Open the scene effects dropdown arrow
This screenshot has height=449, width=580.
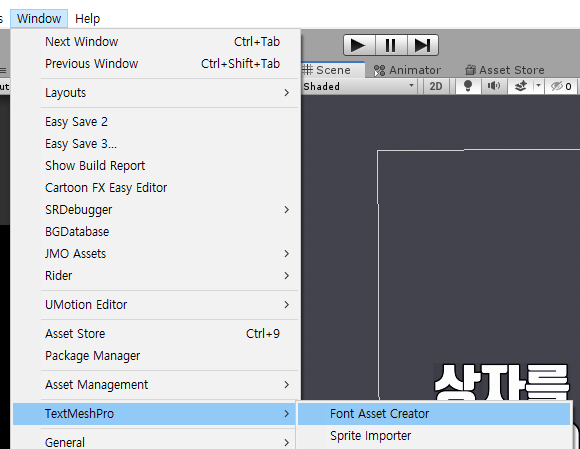tap(538, 86)
